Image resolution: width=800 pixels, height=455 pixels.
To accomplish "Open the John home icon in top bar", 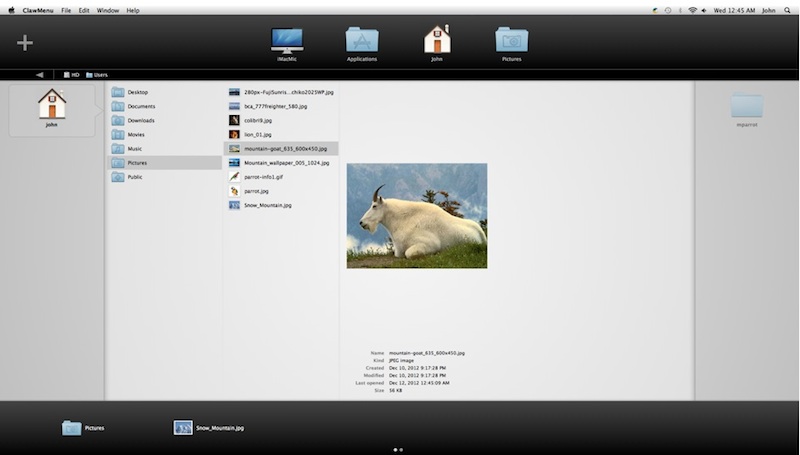I will (x=436, y=42).
